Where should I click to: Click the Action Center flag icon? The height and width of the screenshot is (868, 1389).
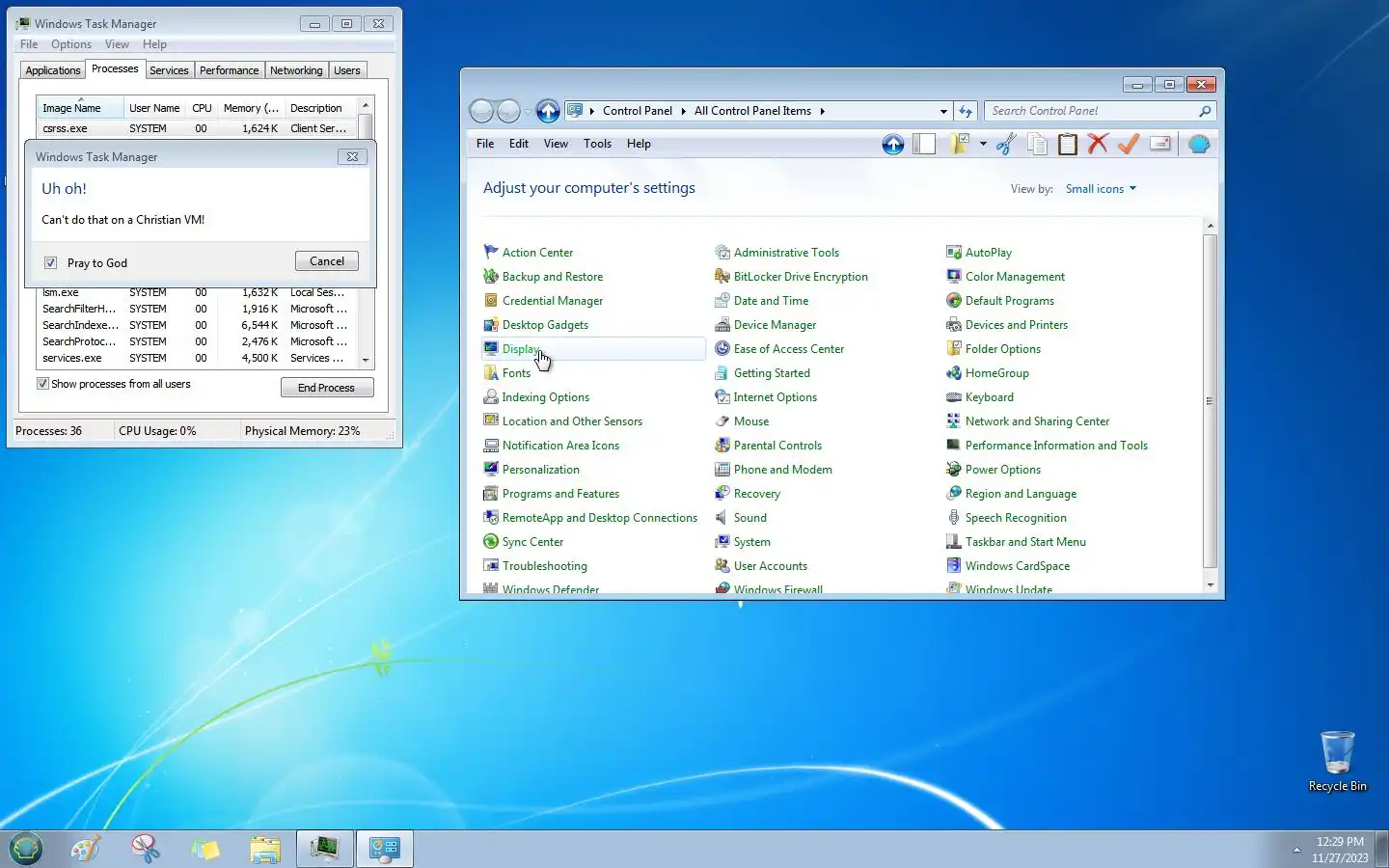click(x=491, y=252)
